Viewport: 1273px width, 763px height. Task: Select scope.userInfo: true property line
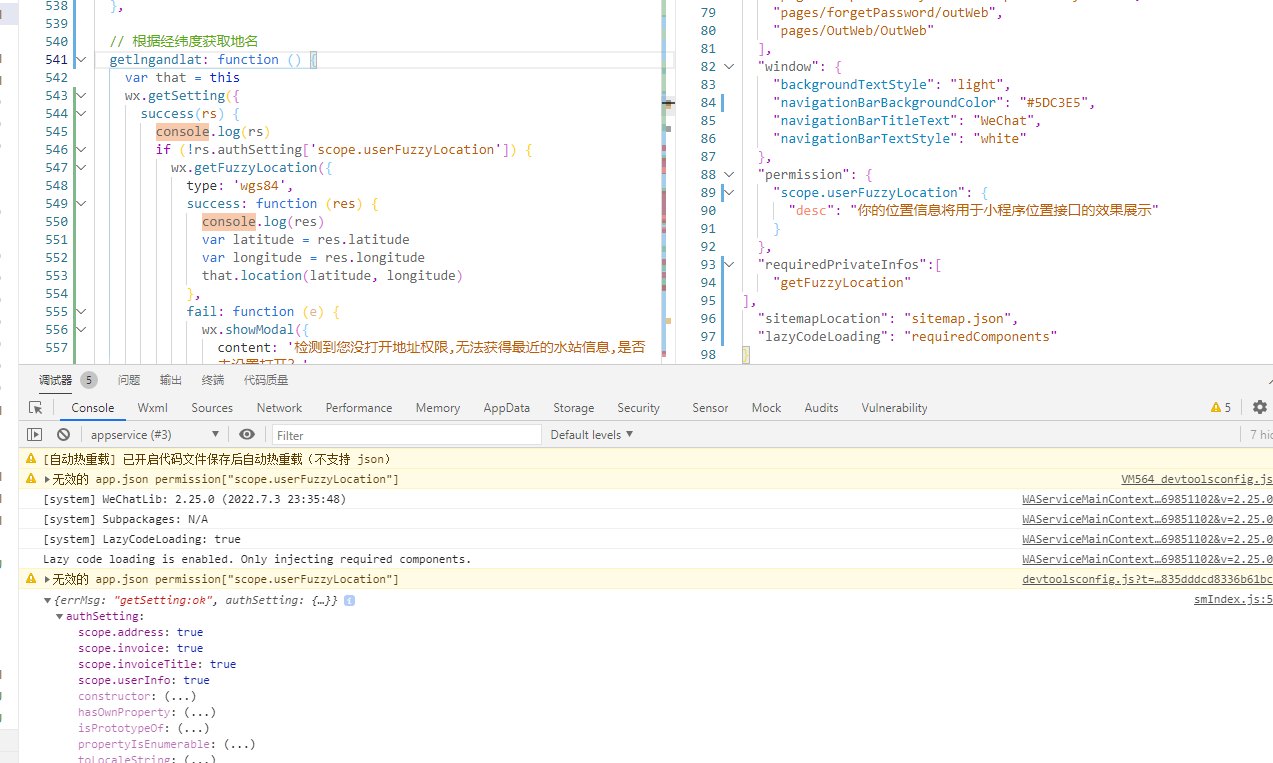(144, 680)
